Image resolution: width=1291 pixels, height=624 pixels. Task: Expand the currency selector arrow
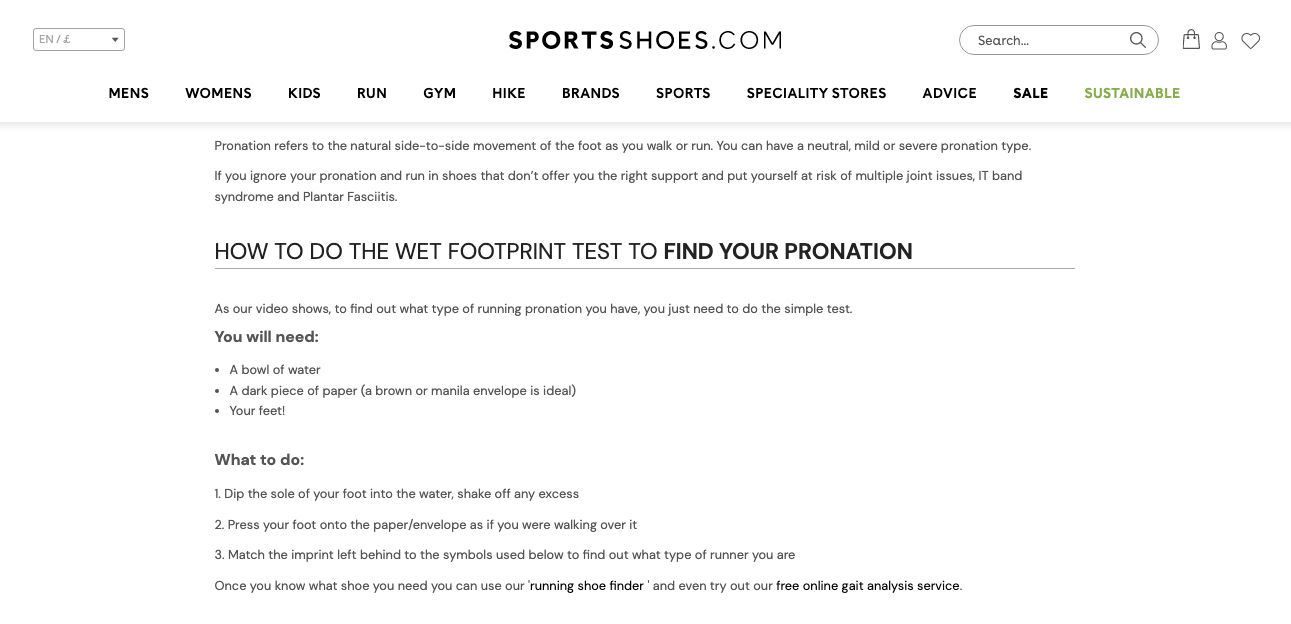tap(114, 39)
